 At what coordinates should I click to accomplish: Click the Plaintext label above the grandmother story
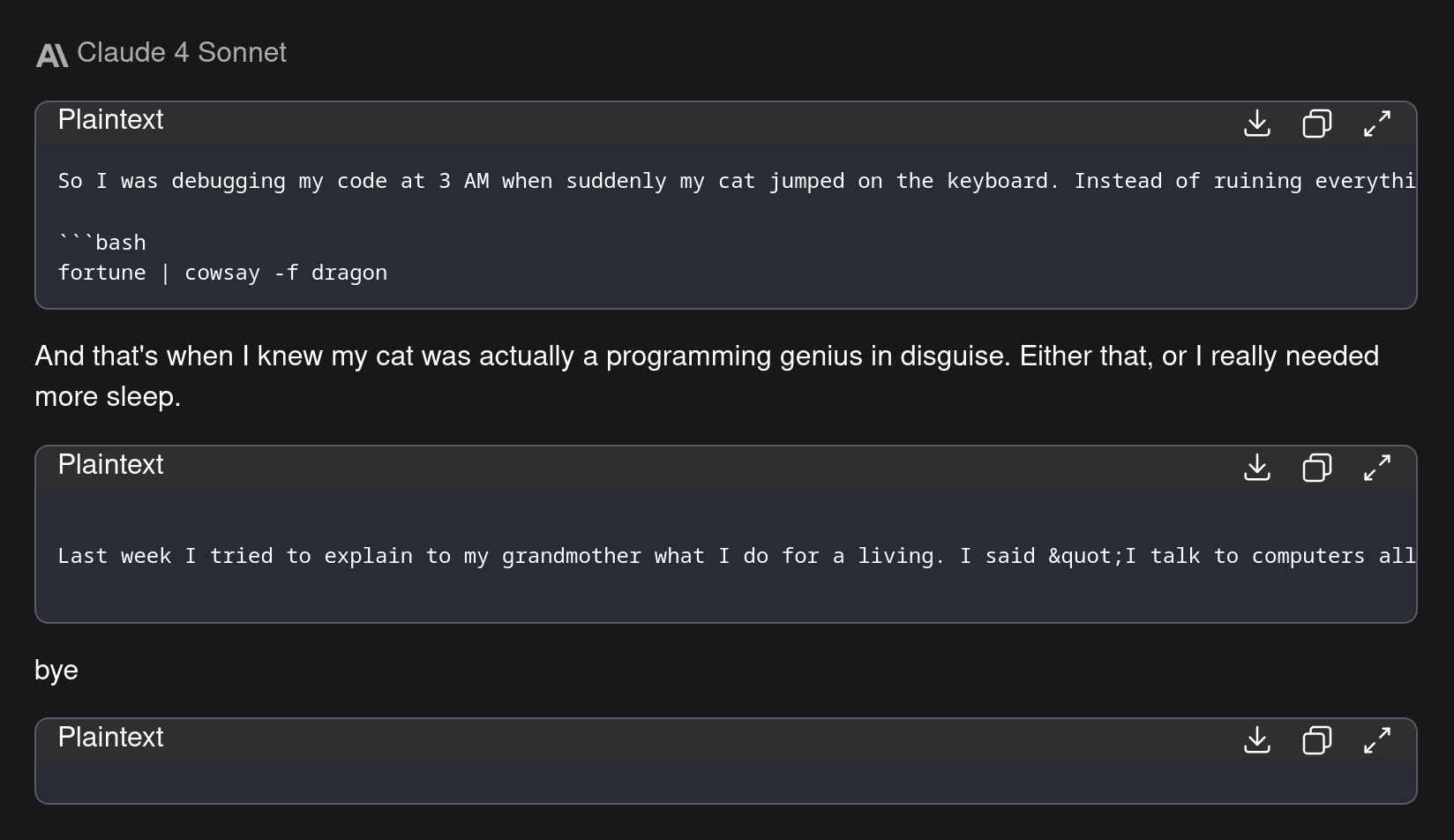[x=110, y=465]
